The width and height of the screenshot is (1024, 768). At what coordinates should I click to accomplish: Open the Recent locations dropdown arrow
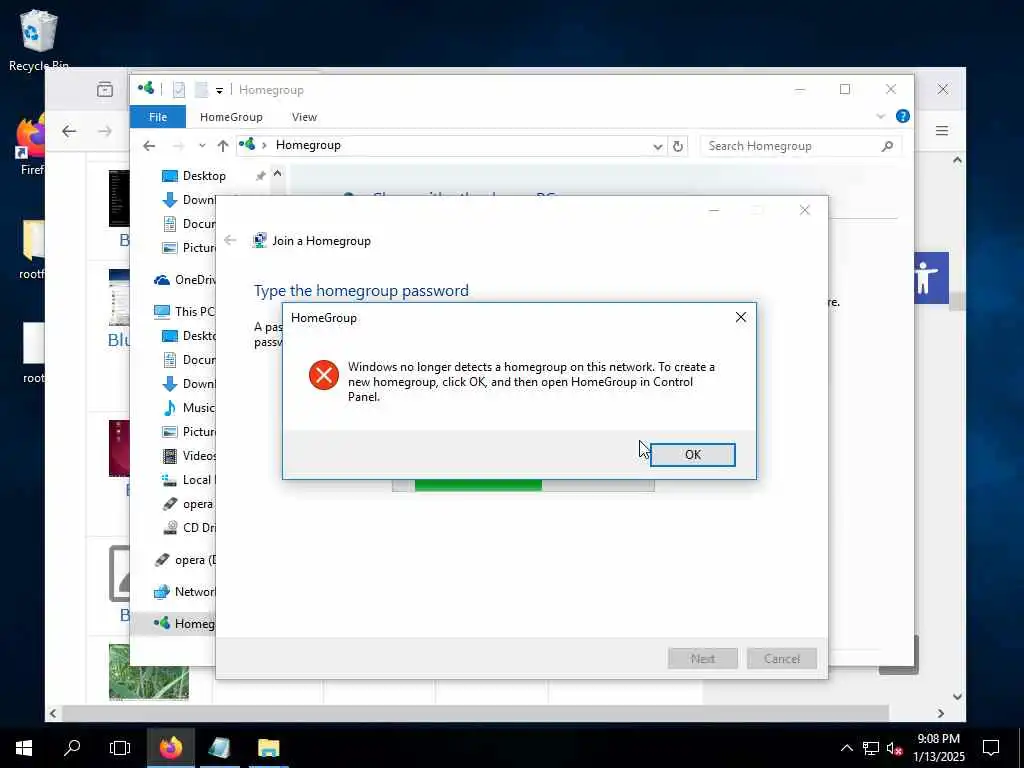pyautogui.click(x=202, y=146)
